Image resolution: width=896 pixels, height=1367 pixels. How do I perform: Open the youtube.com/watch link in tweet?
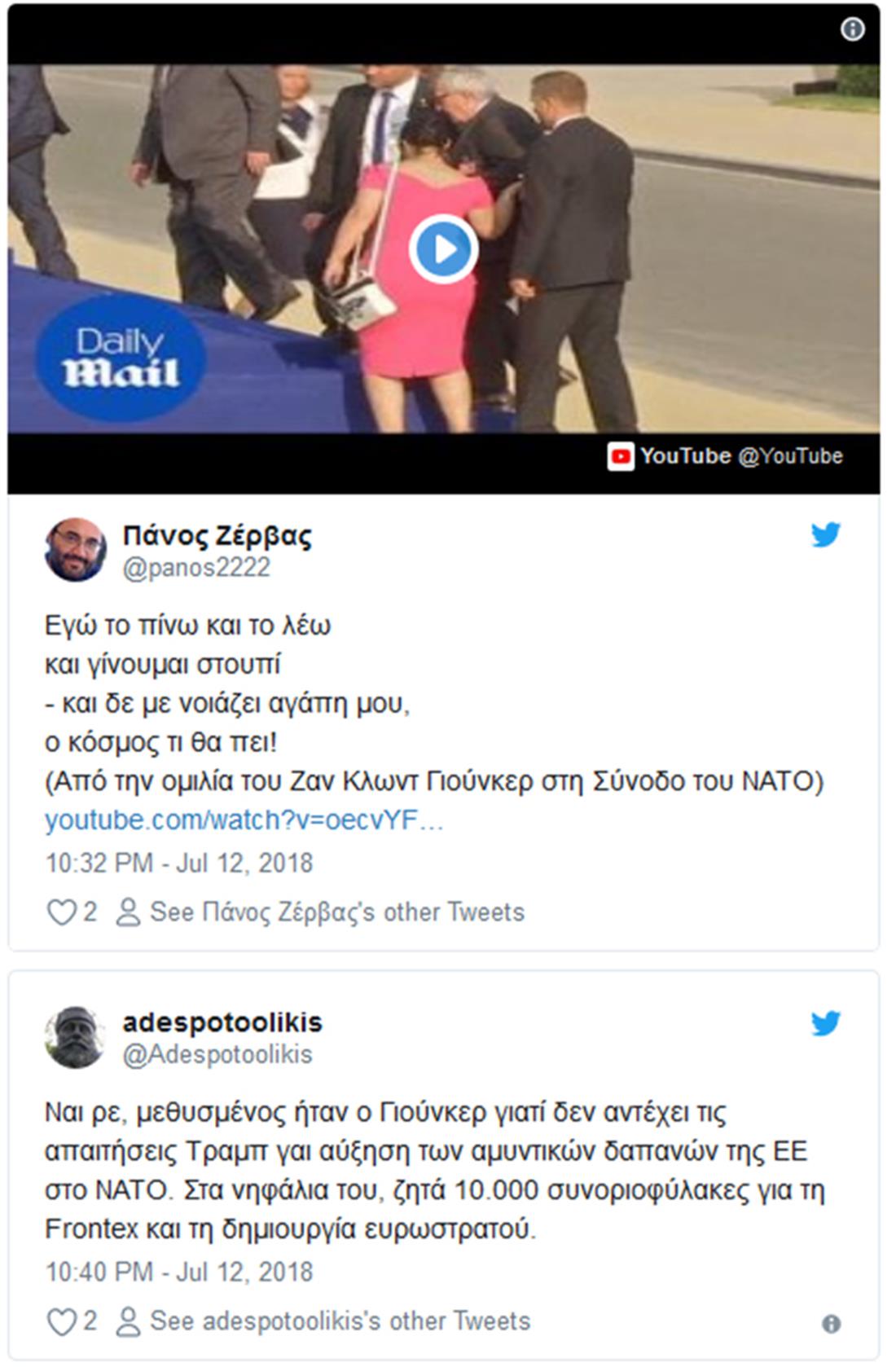[244, 820]
